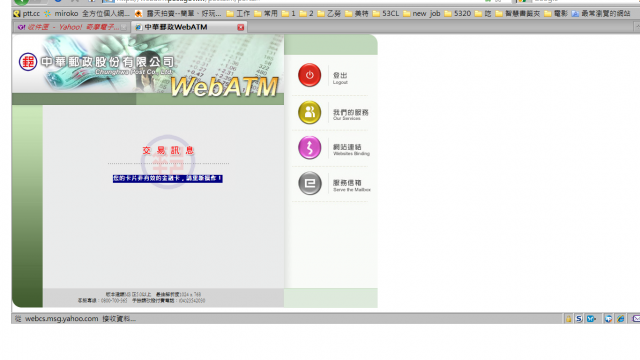Click the padlock security icon in status bar
Viewport: 640px width, 360px height.
pyautogui.click(x=568, y=319)
